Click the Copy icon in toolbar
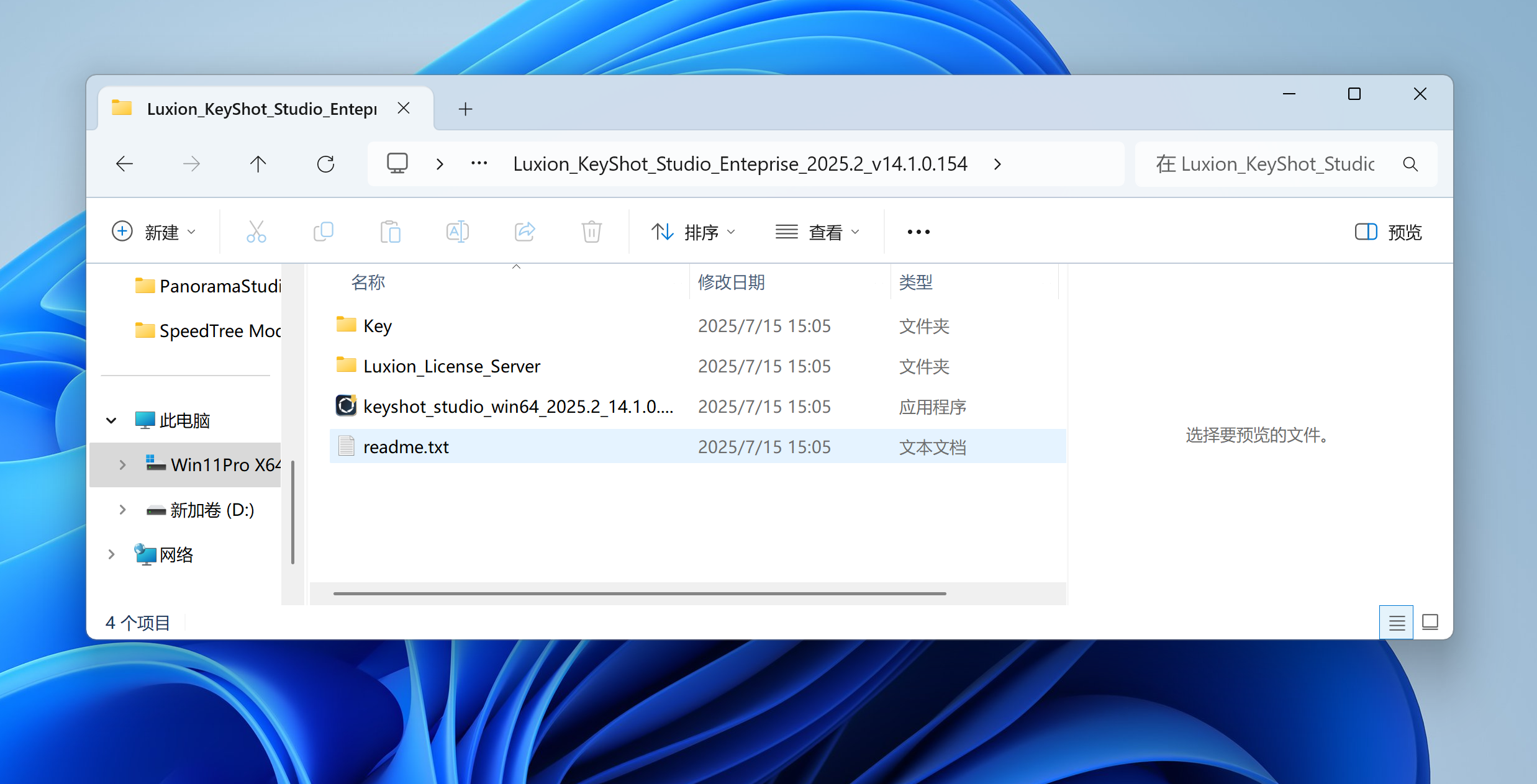1537x784 pixels. pos(324,232)
